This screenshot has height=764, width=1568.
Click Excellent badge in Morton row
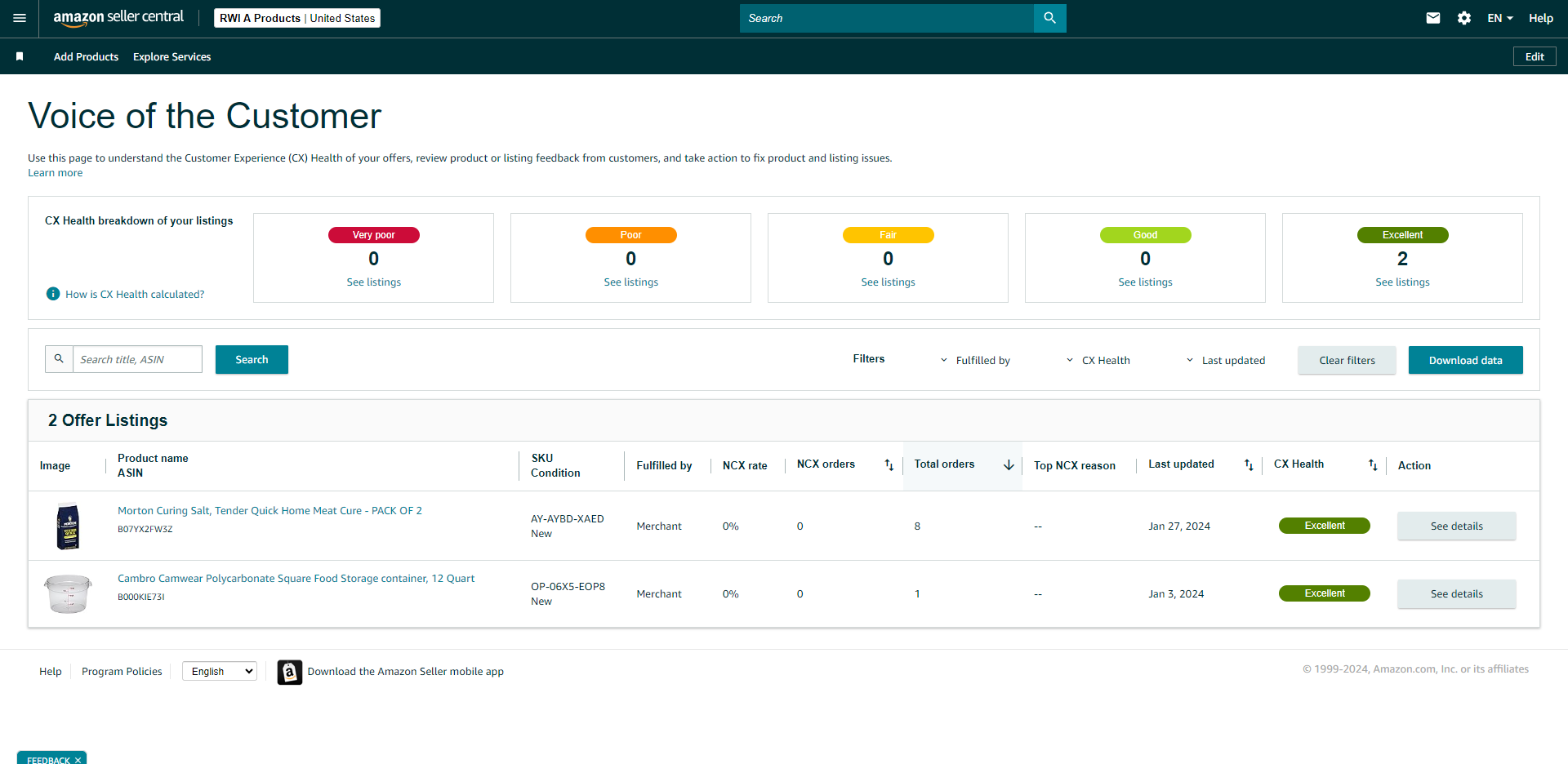pos(1324,526)
